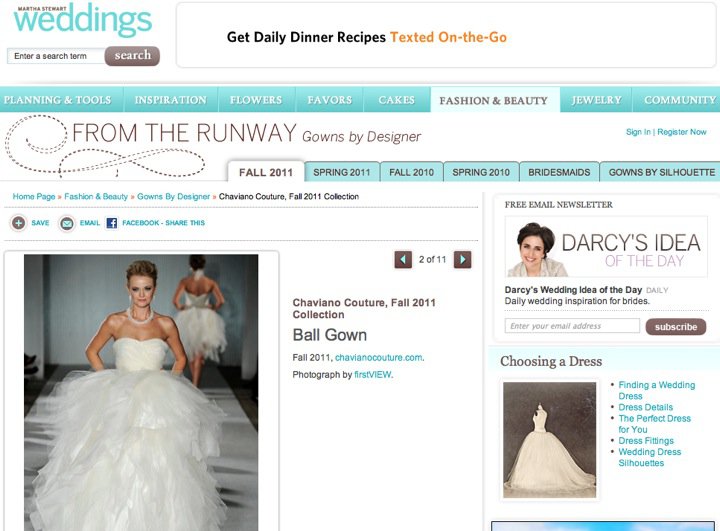The image size is (720, 531).
Task: Switch to the Bridesmaids tab
Action: [559, 172]
